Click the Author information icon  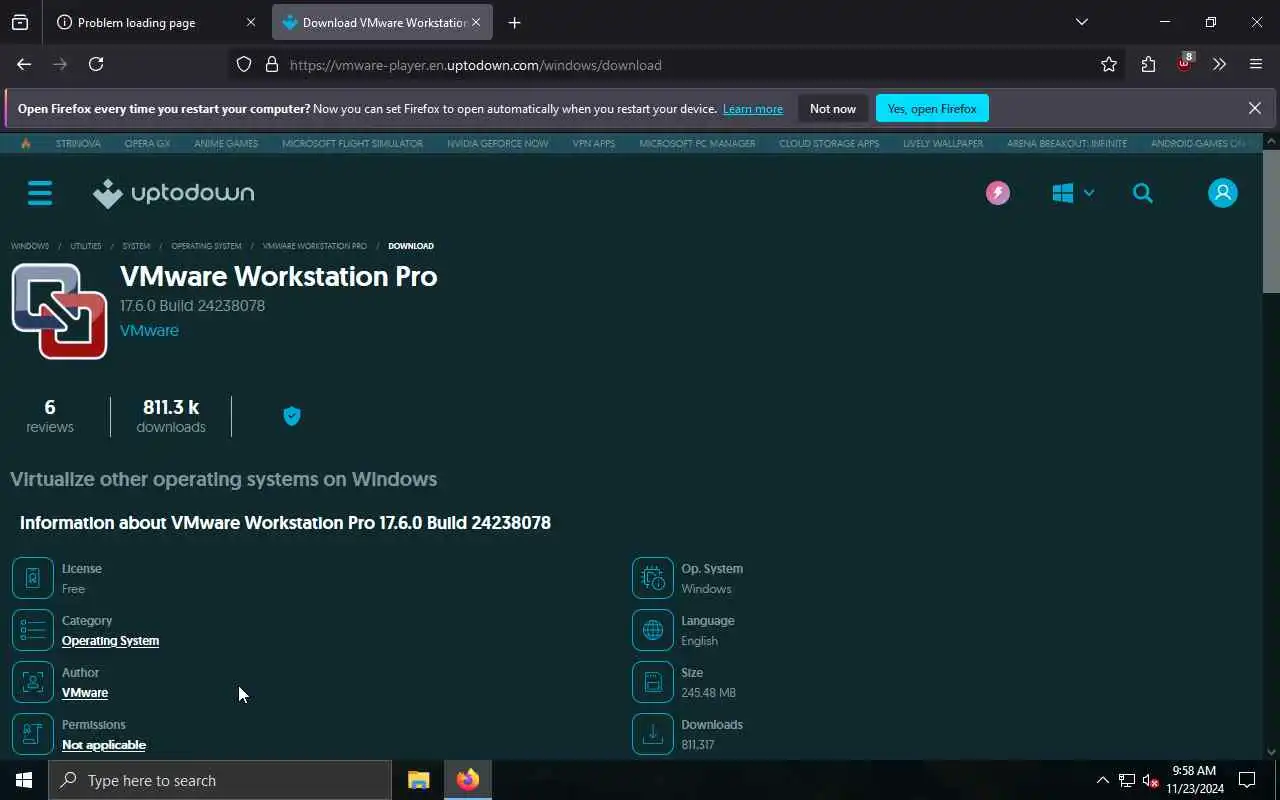pos(33,682)
